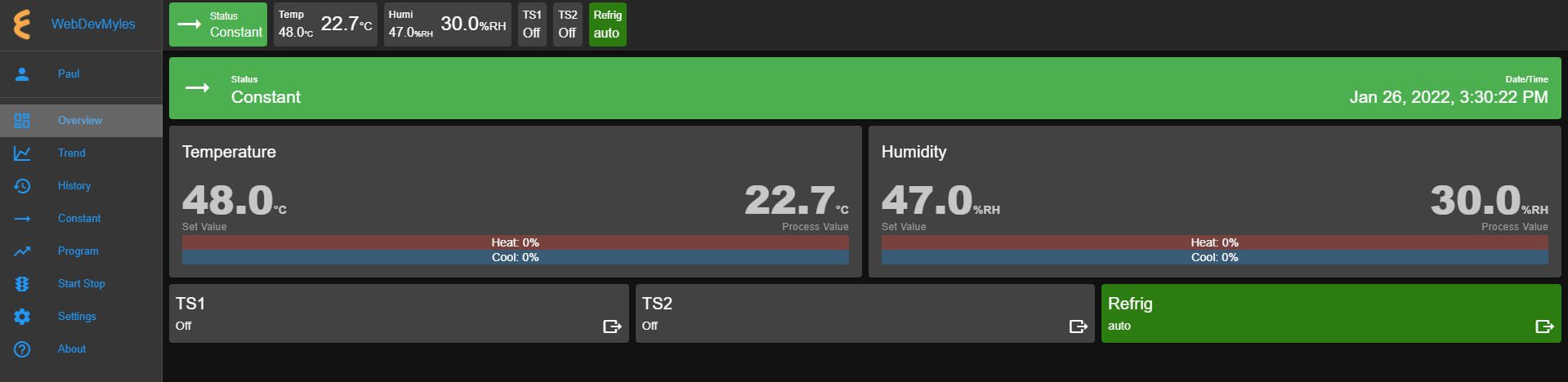
Task: Click the Temperature Cool 0% bar
Action: pyautogui.click(x=516, y=257)
